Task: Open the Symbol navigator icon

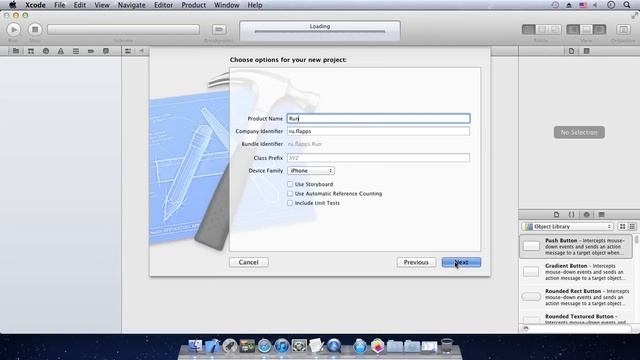Action: [x=31, y=51]
